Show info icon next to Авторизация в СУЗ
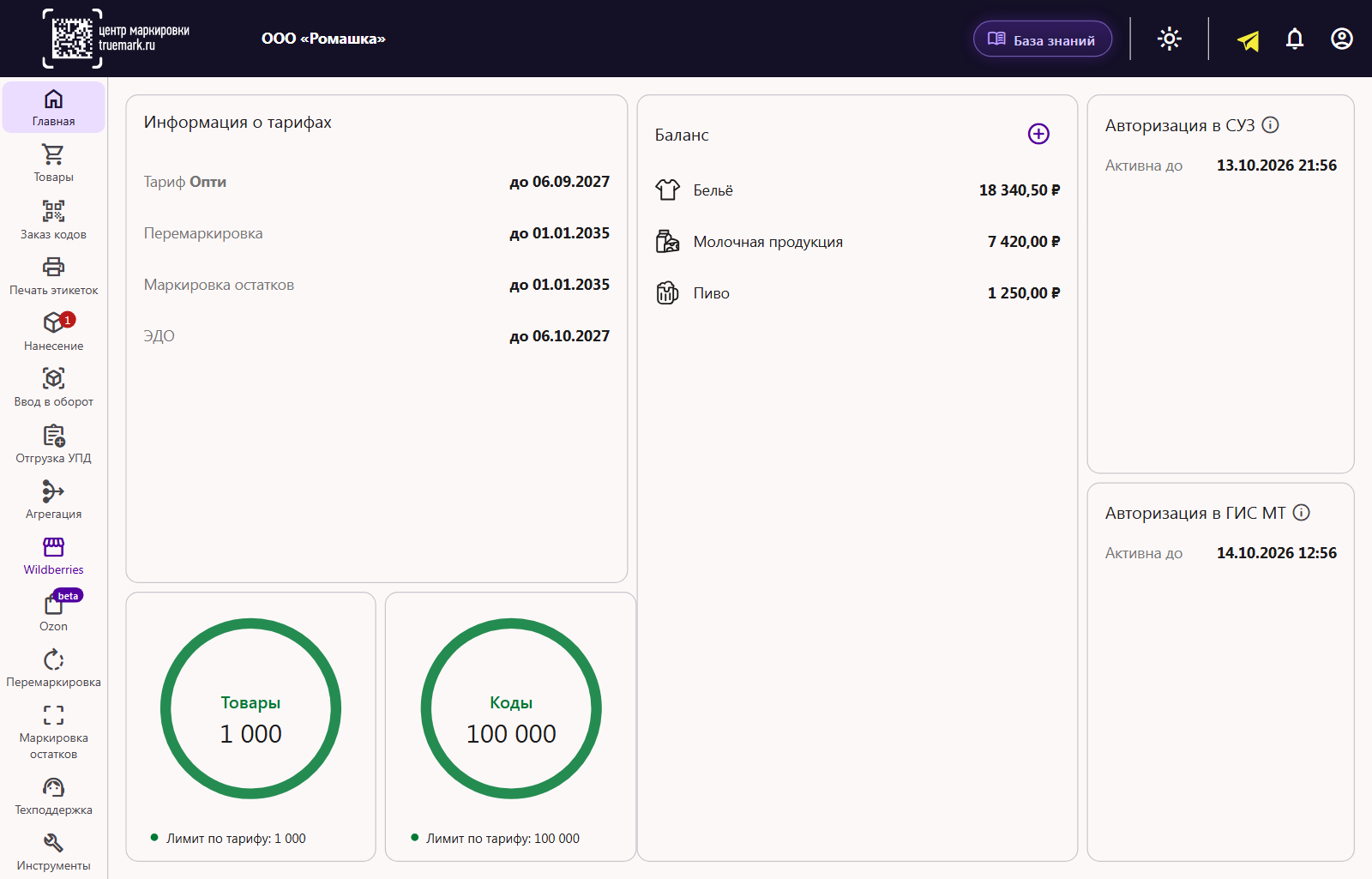Image resolution: width=1372 pixels, height=879 pixels. [1271, 125]
